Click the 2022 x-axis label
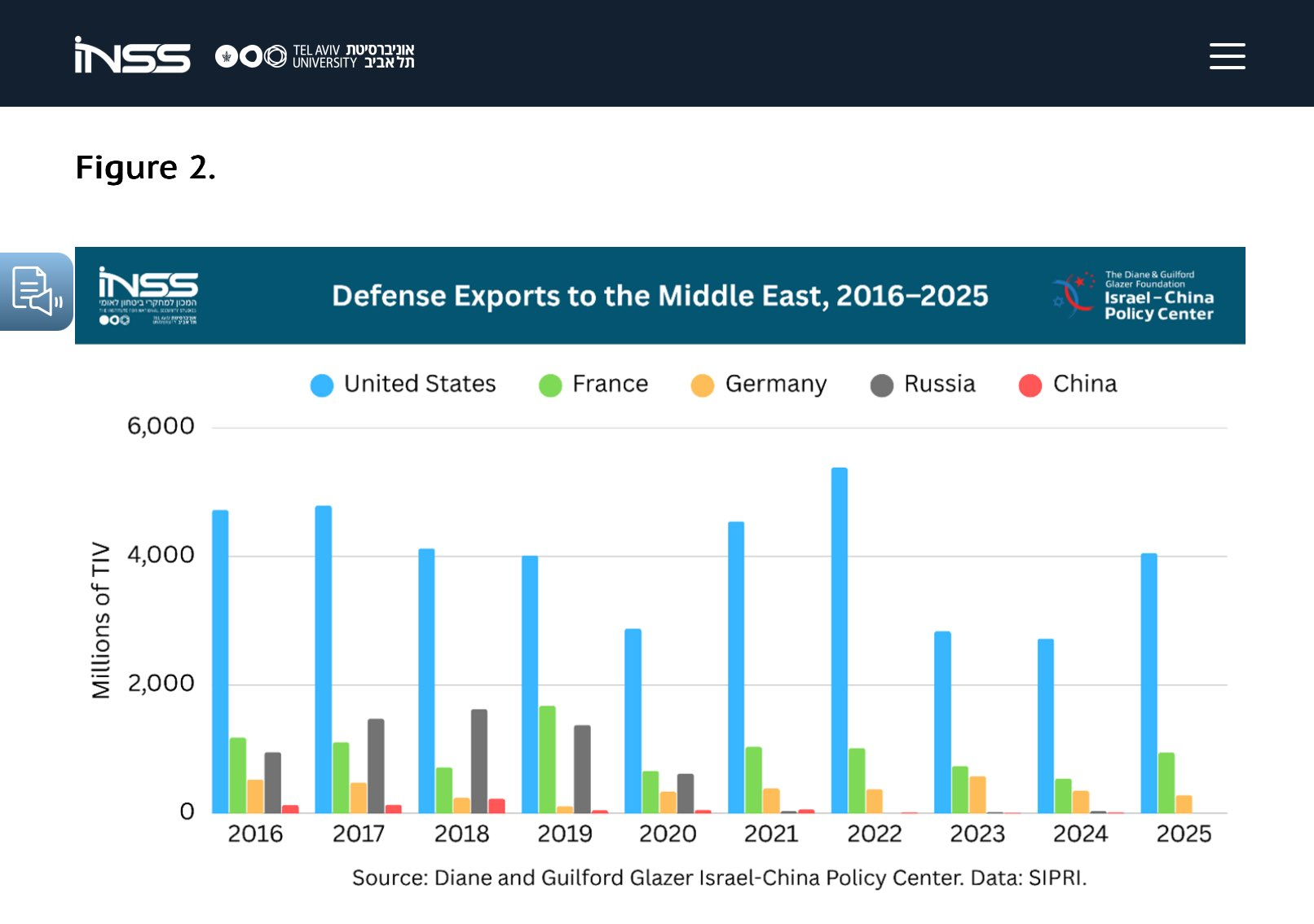 (x=875, y=834)
